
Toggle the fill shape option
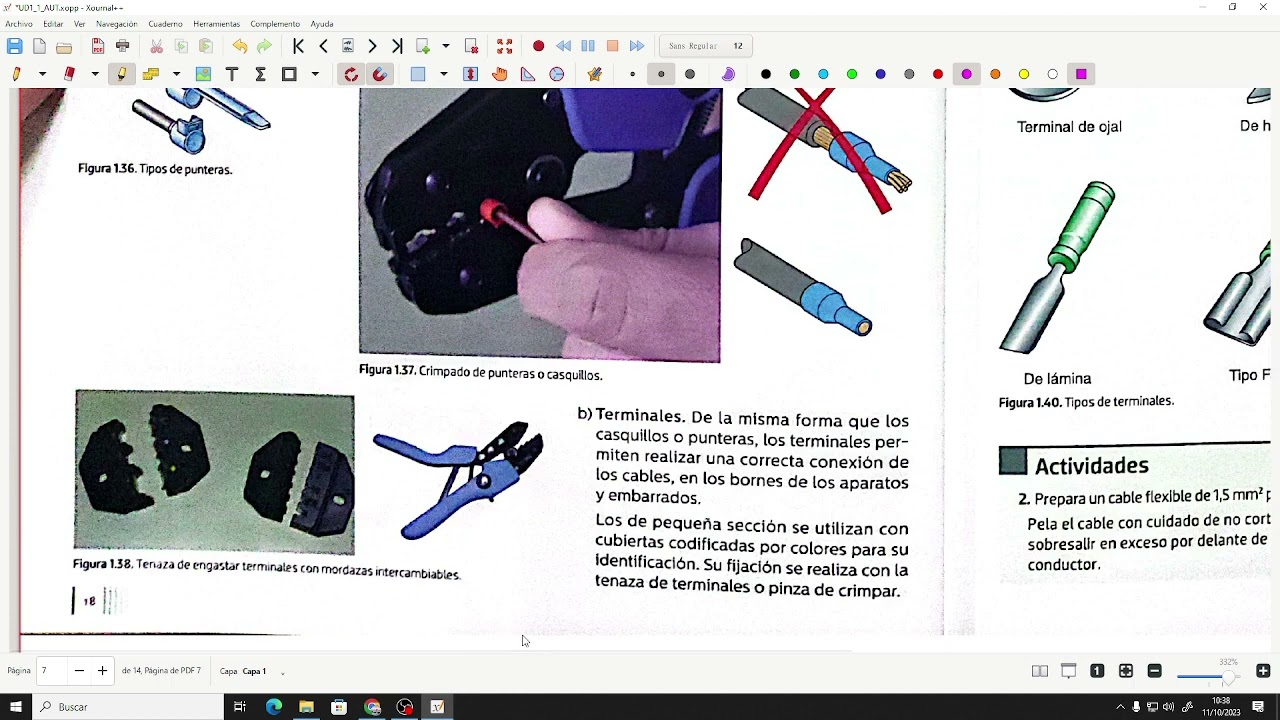[728, 74]
